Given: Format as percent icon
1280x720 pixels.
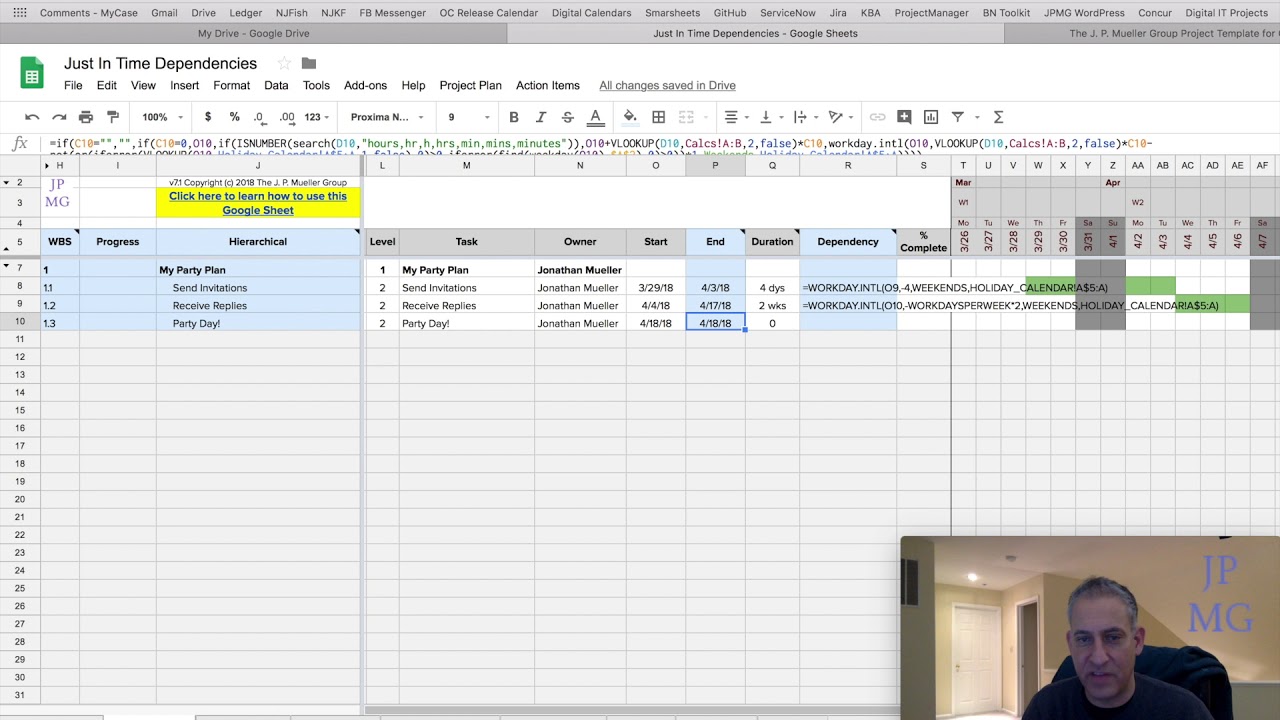Looking at the screenshot, I should (234, 117).
